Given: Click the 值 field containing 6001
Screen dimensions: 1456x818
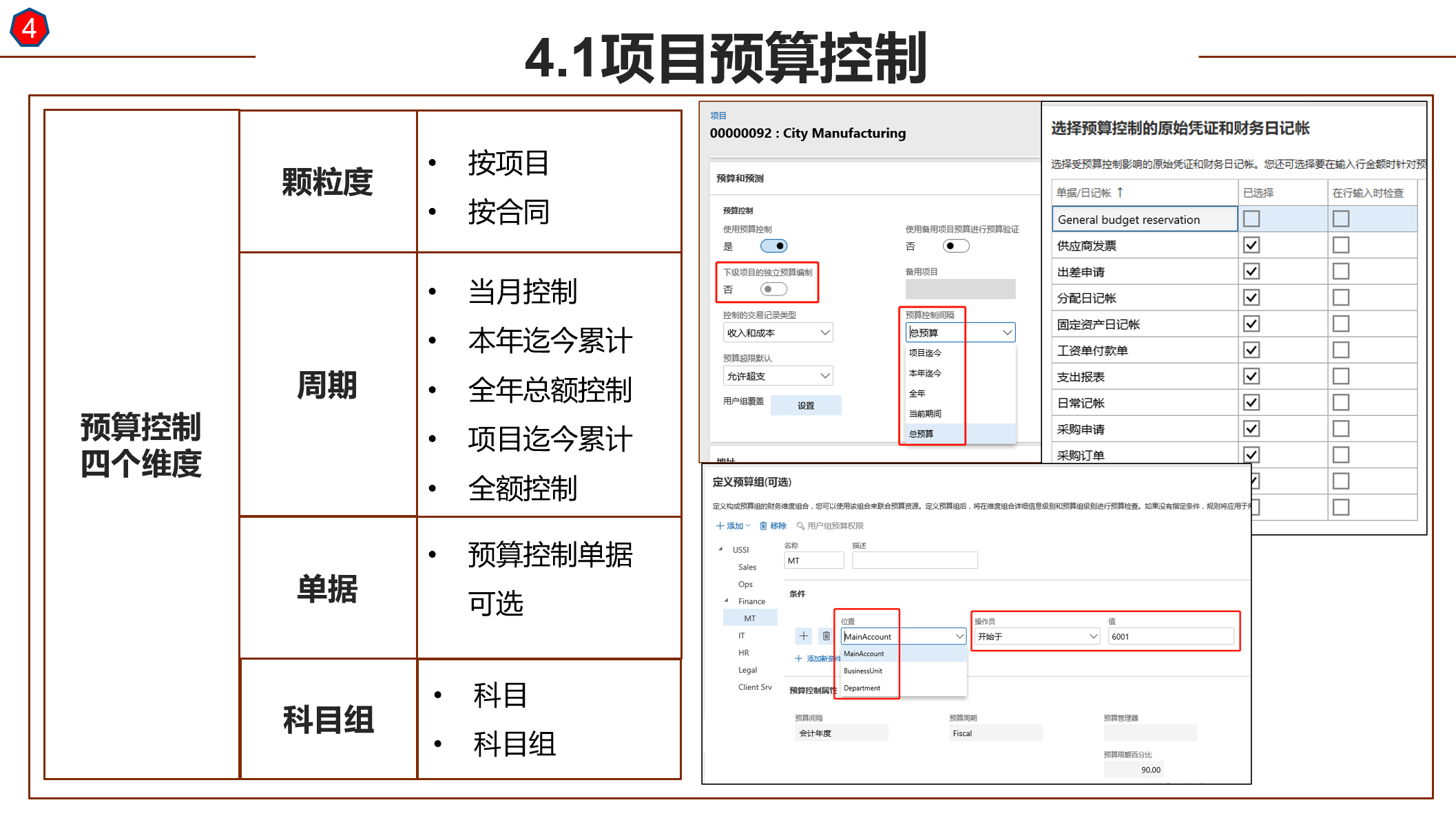Looking at the screenshot, I should pyautogui.click(x=1171, y=636).
